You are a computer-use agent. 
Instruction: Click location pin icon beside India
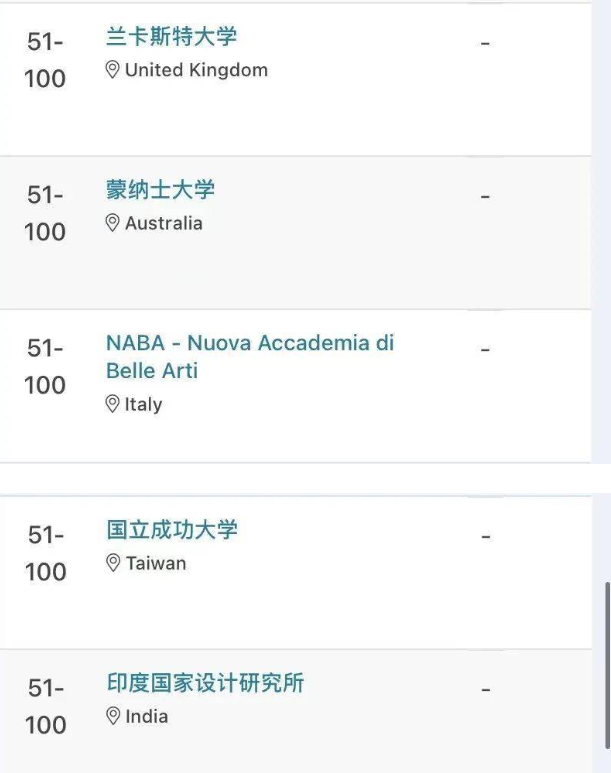pyautogui.click(x=113, y=716)
